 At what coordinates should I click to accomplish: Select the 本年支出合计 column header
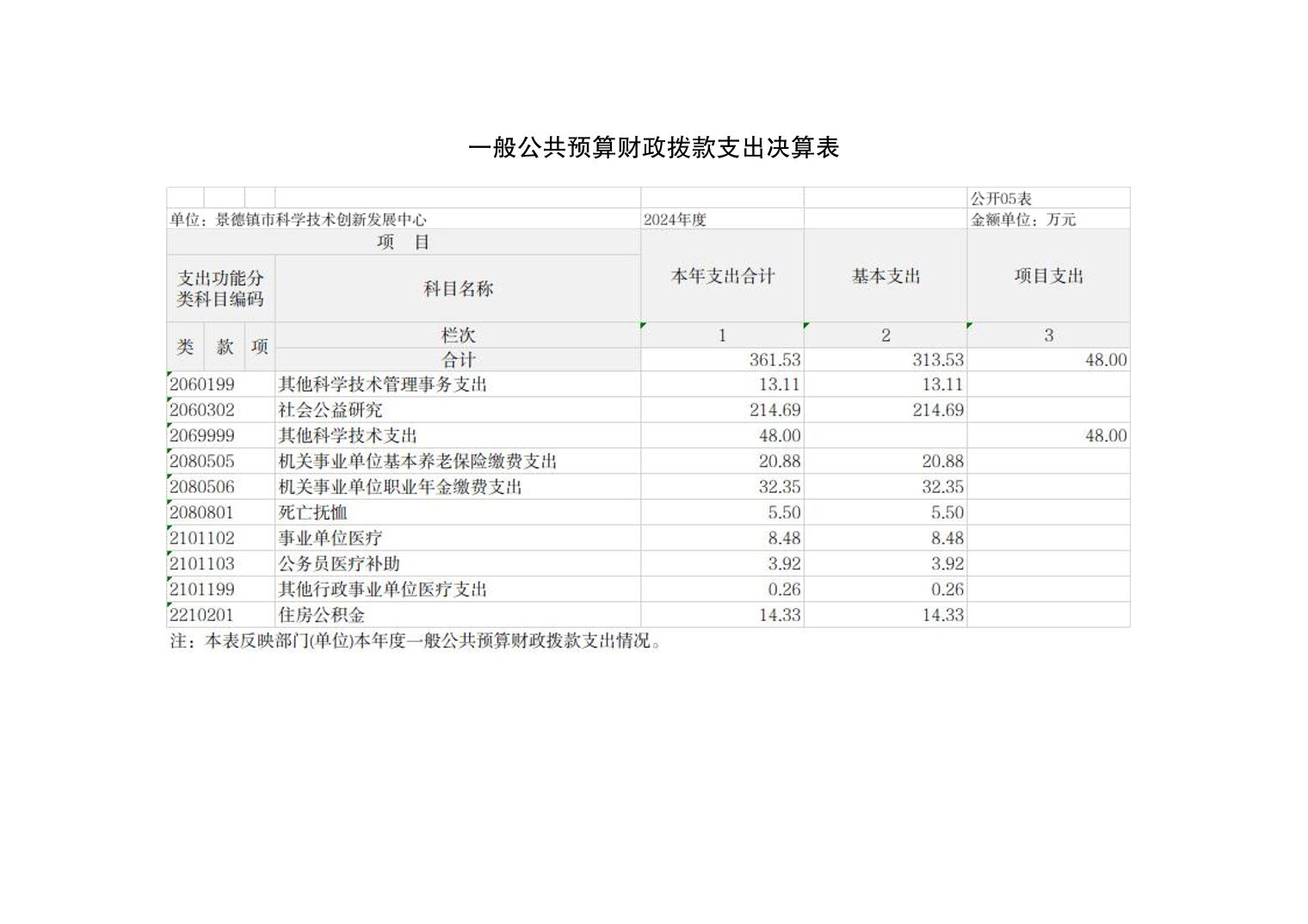coord(722,276)
